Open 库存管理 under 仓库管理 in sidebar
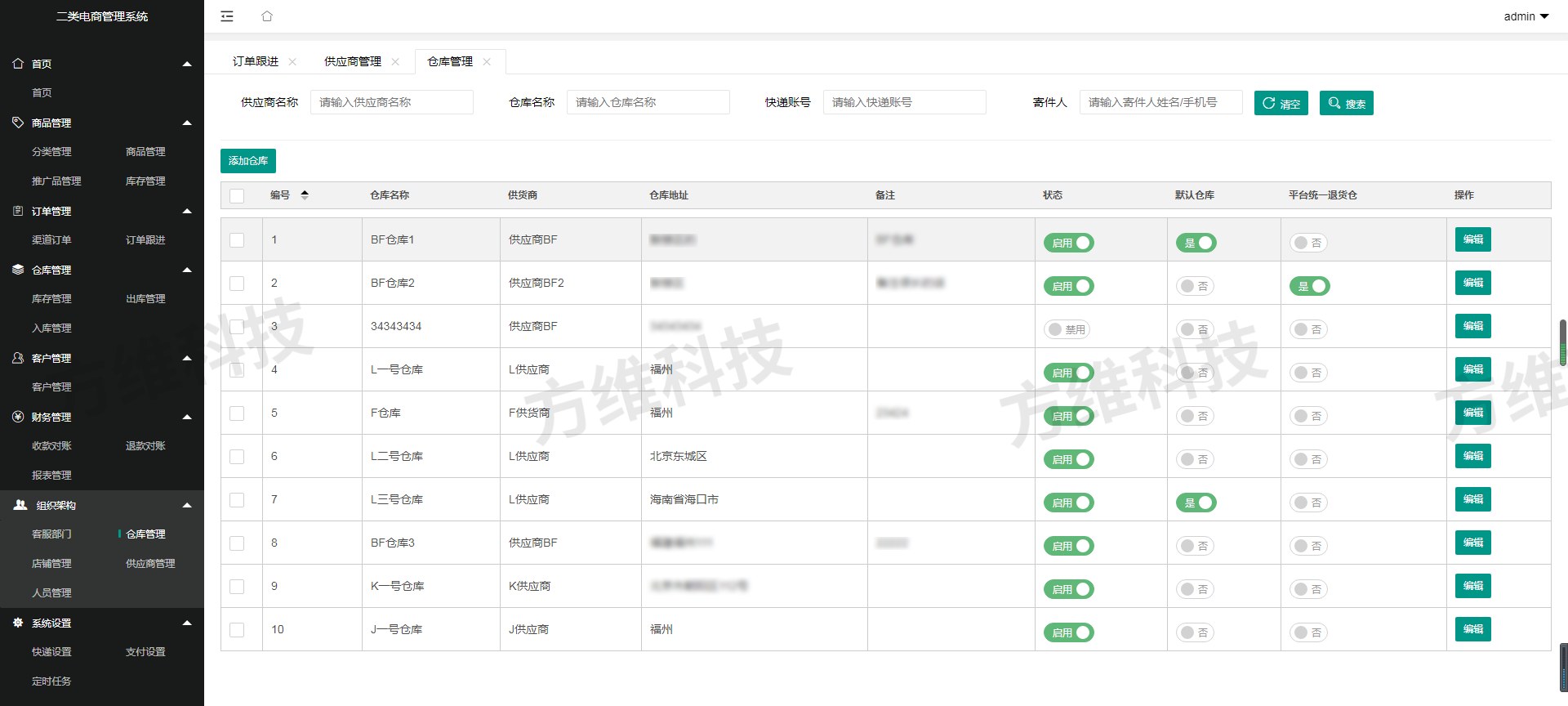 [51, 299]
